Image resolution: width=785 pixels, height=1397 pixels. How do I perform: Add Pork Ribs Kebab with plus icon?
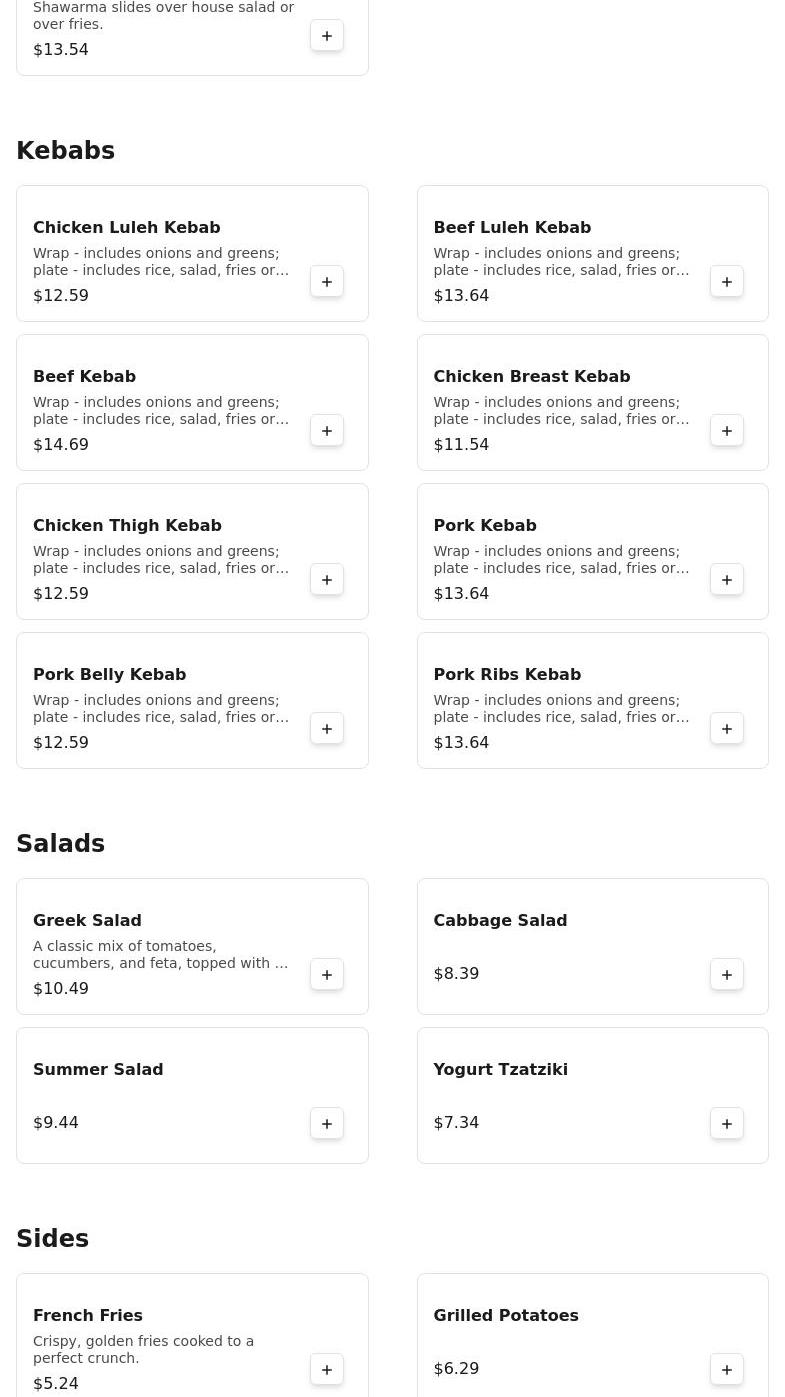tap(727, 729)
